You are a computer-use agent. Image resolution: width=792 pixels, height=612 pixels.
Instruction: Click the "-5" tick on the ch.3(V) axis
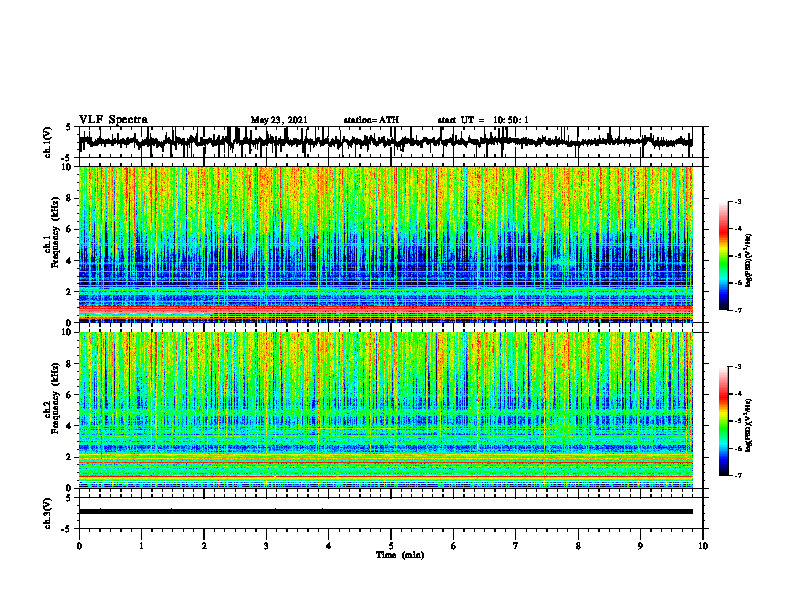click(67, 529)
